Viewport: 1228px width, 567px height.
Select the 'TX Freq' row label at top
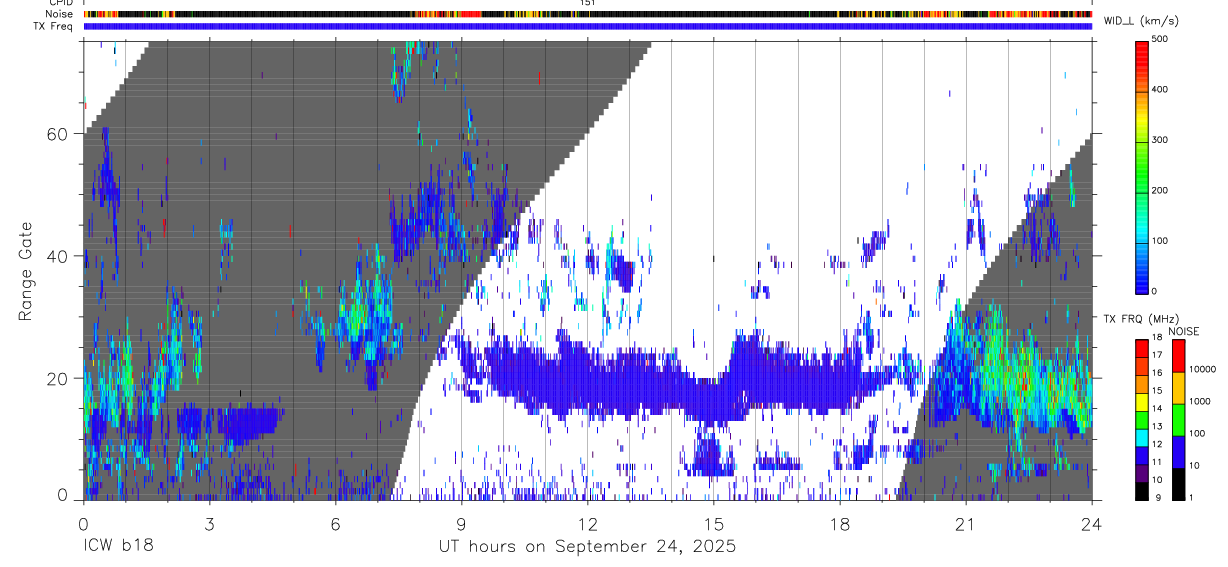54,26
